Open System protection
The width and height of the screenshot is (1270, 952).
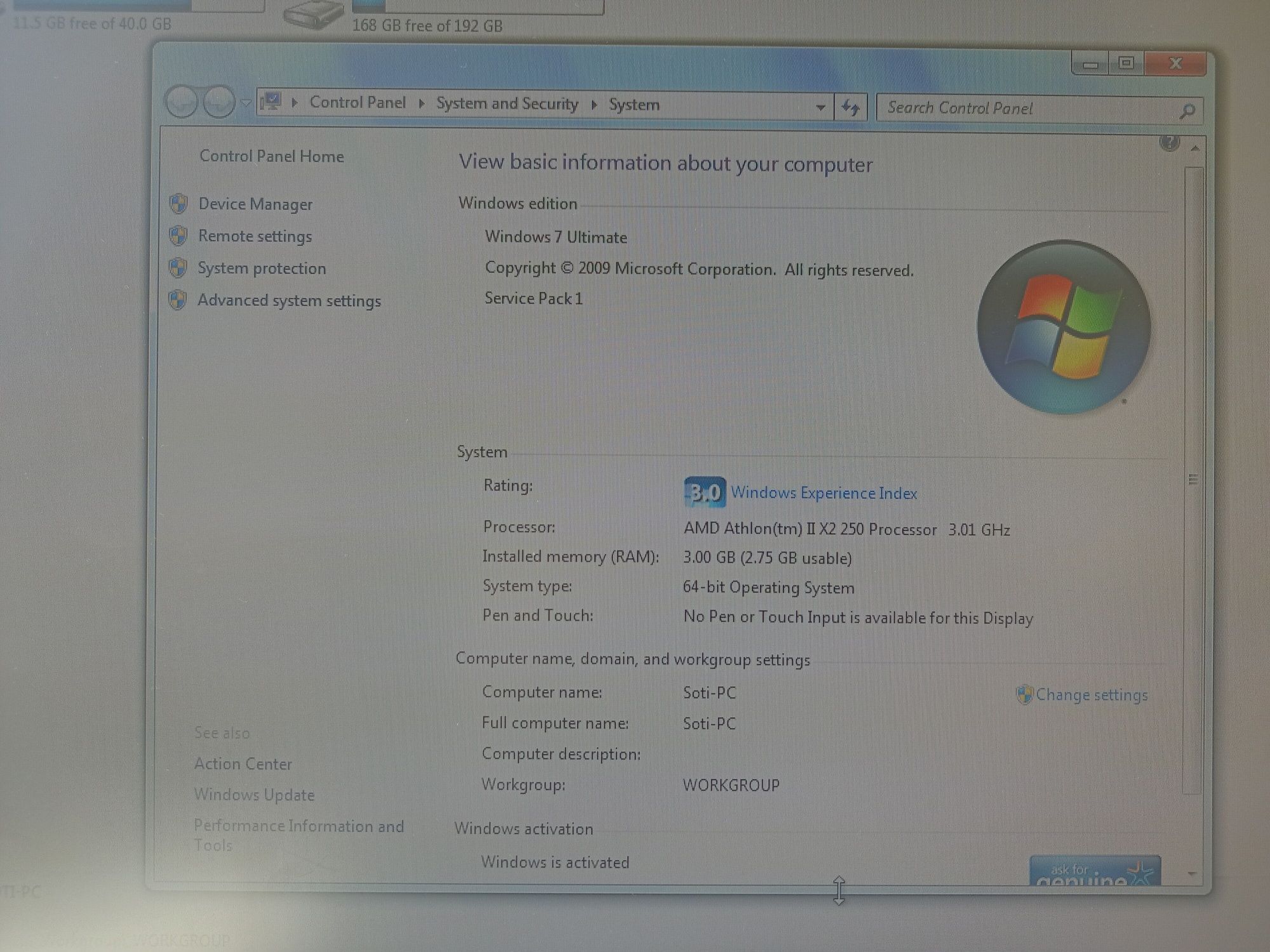click(x=262, y=268)
